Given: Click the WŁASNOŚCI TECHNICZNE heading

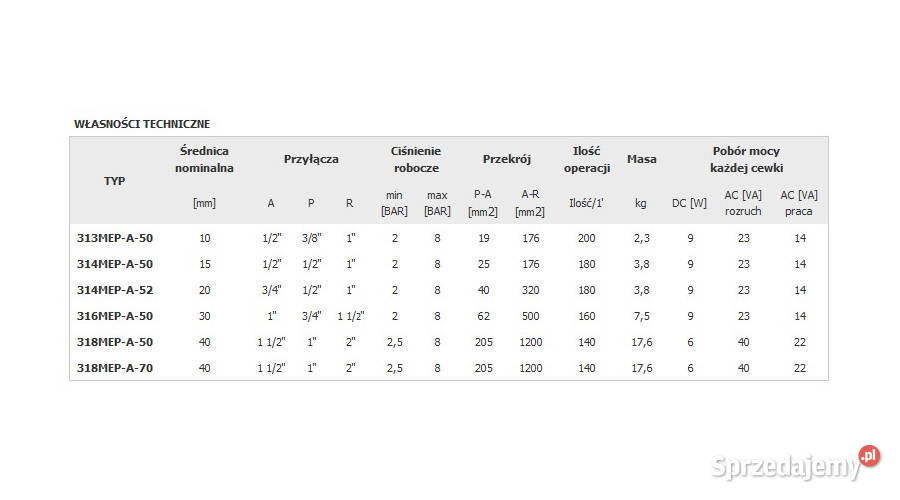Looking at the screenshot, I should [x=142, y=124].
